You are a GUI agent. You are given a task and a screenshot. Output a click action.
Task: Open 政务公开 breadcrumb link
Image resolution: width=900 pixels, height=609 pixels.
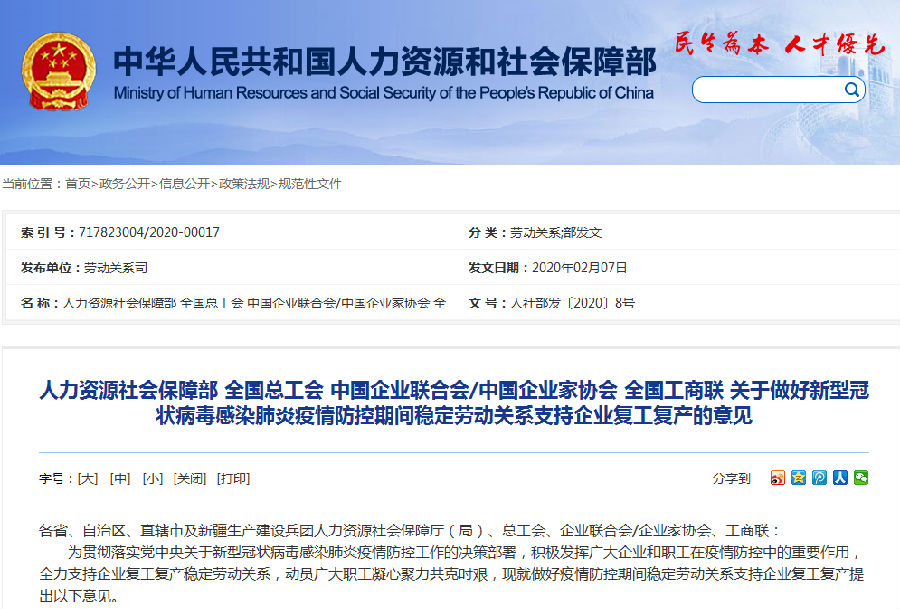(x=124, y=184)
